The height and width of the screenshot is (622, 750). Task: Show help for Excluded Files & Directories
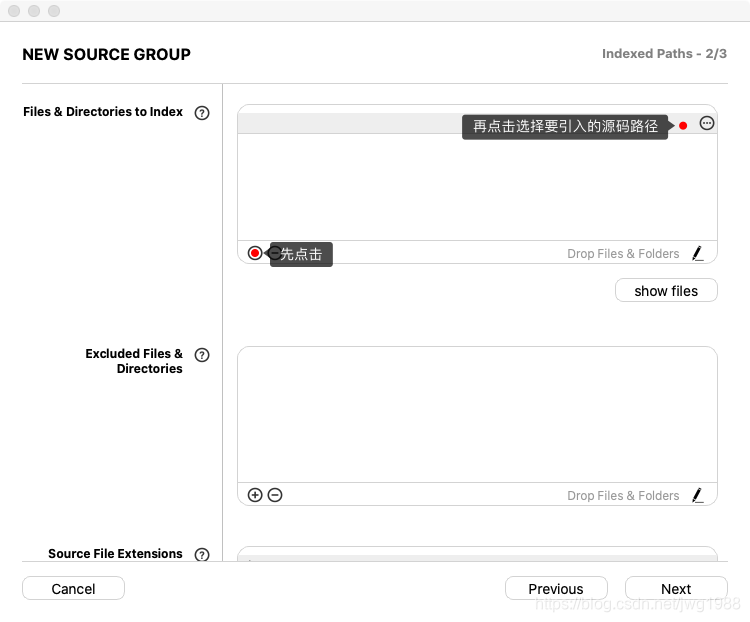[202, 355]
